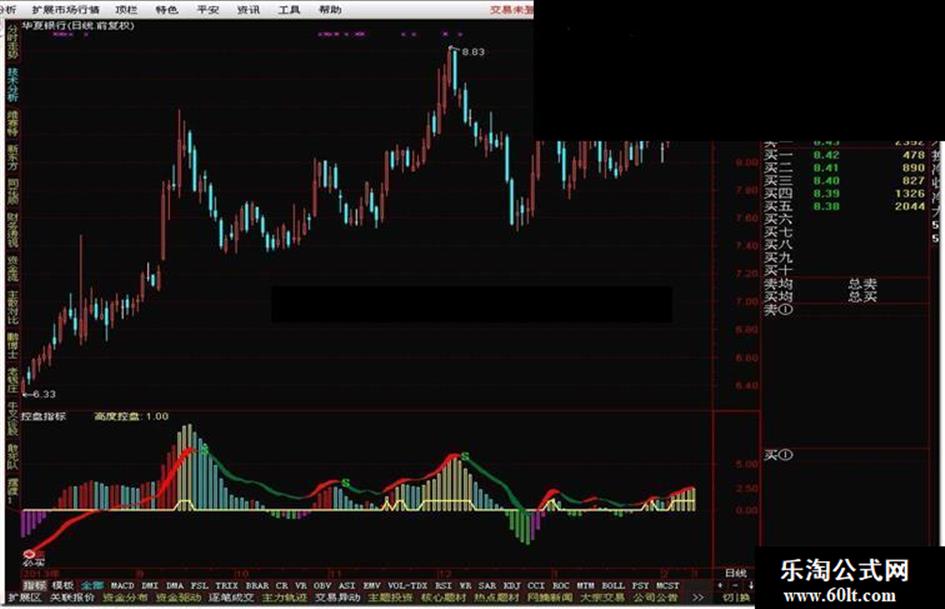Switch indicator to BOLL
The width and height of the screenshot is (945, 609).
(613, 585)
